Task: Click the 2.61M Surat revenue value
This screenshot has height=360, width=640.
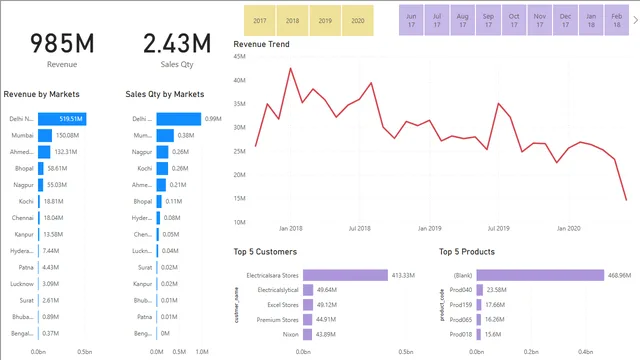Action: (51, 300)
